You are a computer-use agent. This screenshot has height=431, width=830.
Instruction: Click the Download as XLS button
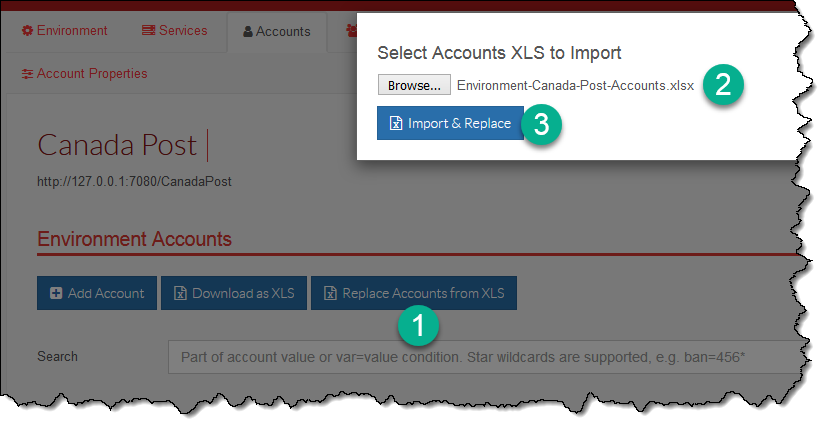point(234,293)
